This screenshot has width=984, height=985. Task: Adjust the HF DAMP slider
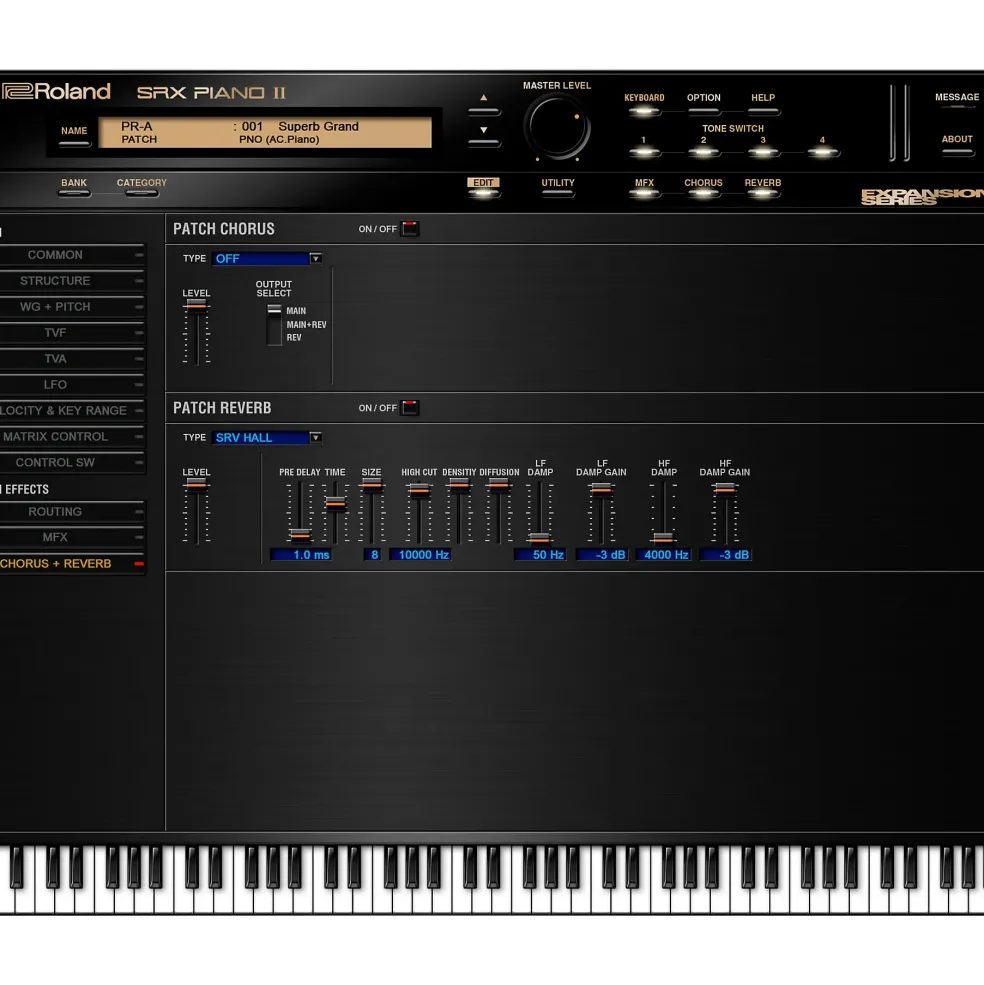[663, 538]
